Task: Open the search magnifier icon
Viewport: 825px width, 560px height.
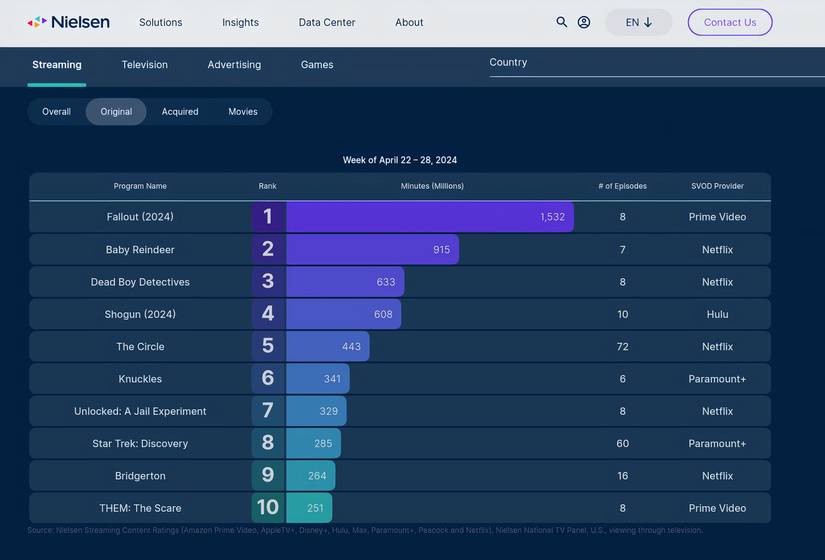Action: [x=562, y=22]
